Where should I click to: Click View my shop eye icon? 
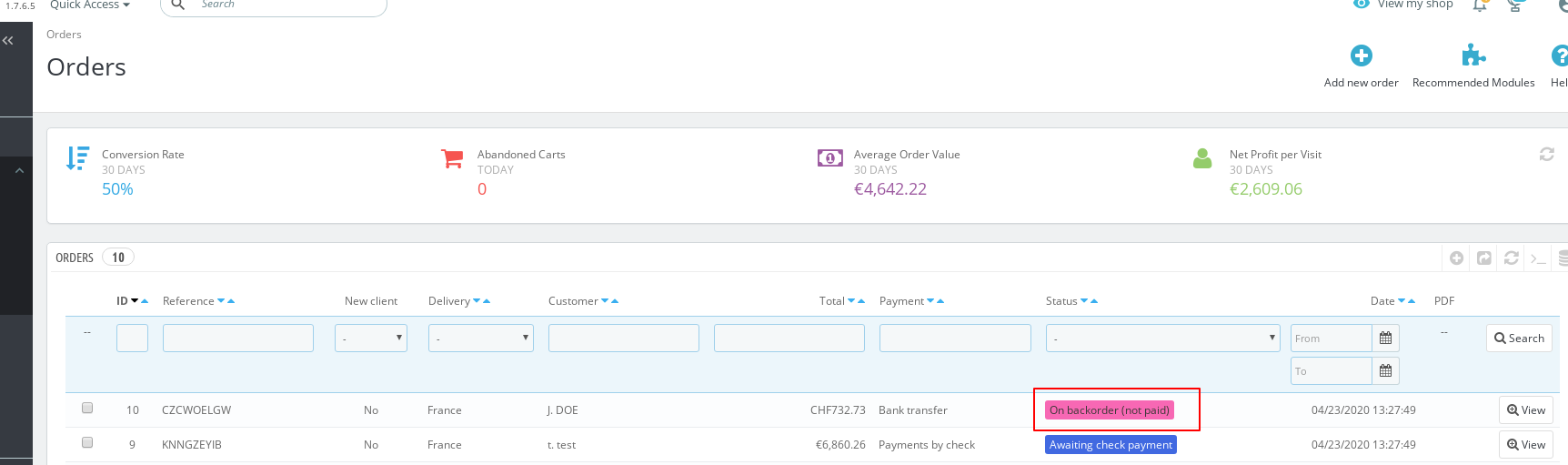(1362, 4)
